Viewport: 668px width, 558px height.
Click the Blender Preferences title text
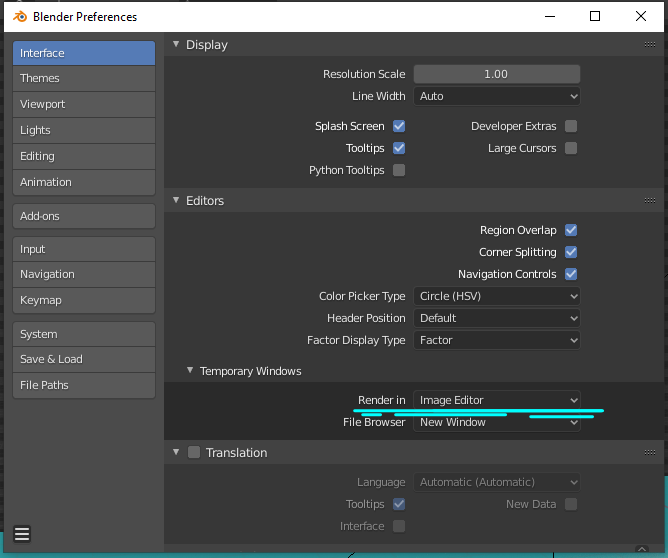[x=85, y=17]
